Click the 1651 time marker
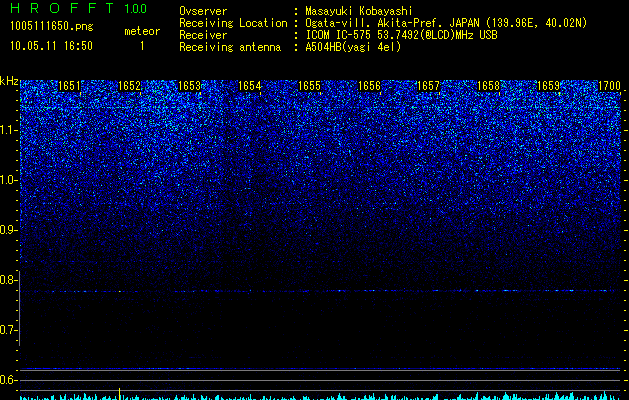 point(69,86)
